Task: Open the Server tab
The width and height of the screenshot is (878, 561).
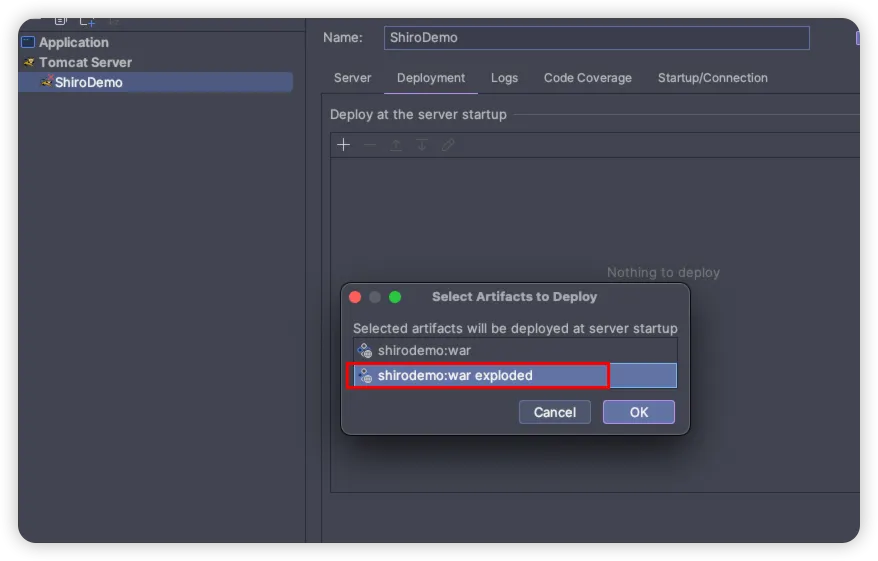Action: (x=352, y=78)
